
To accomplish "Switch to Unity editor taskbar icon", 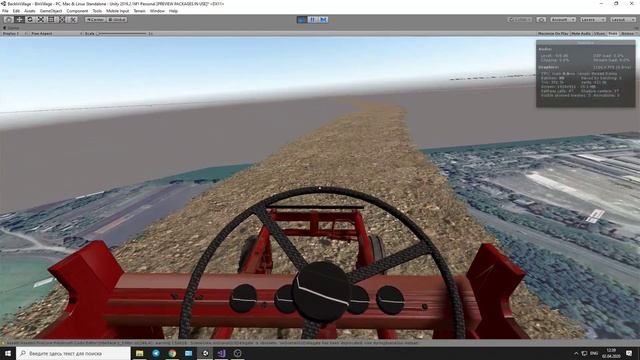I will 205,353.
